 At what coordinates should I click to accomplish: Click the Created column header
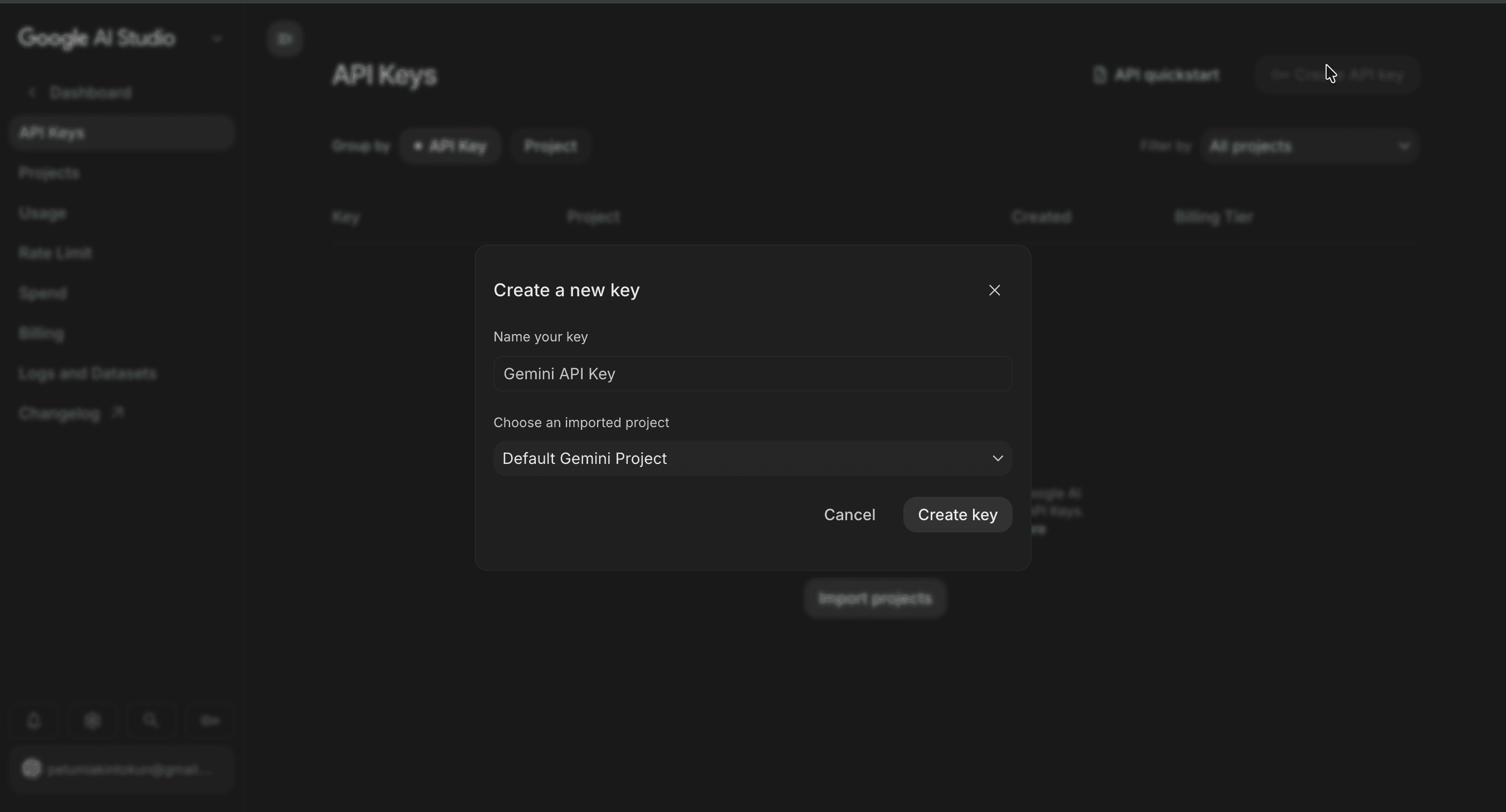[1041, 217]
